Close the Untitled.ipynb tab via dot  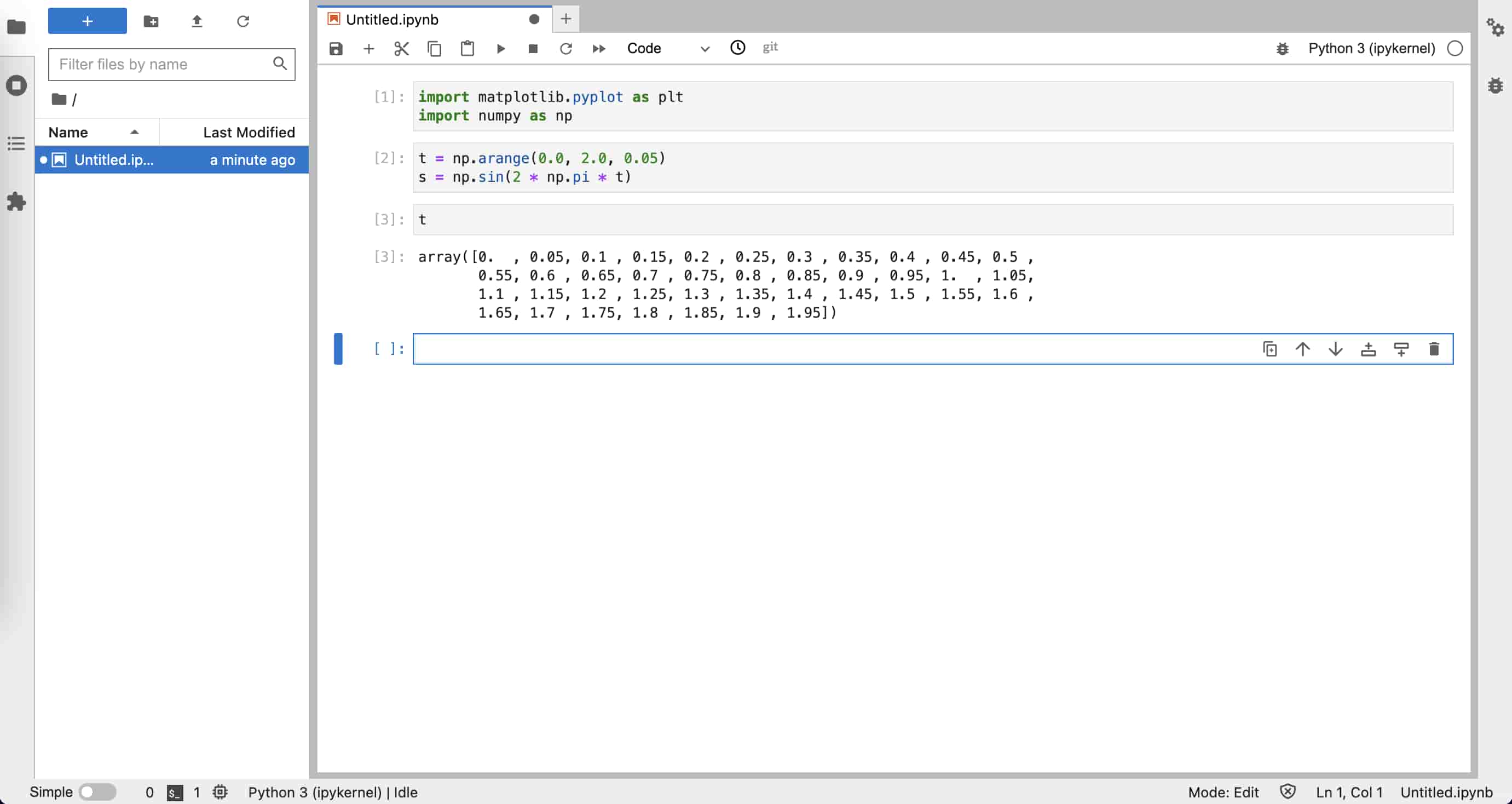coord(534,19)
